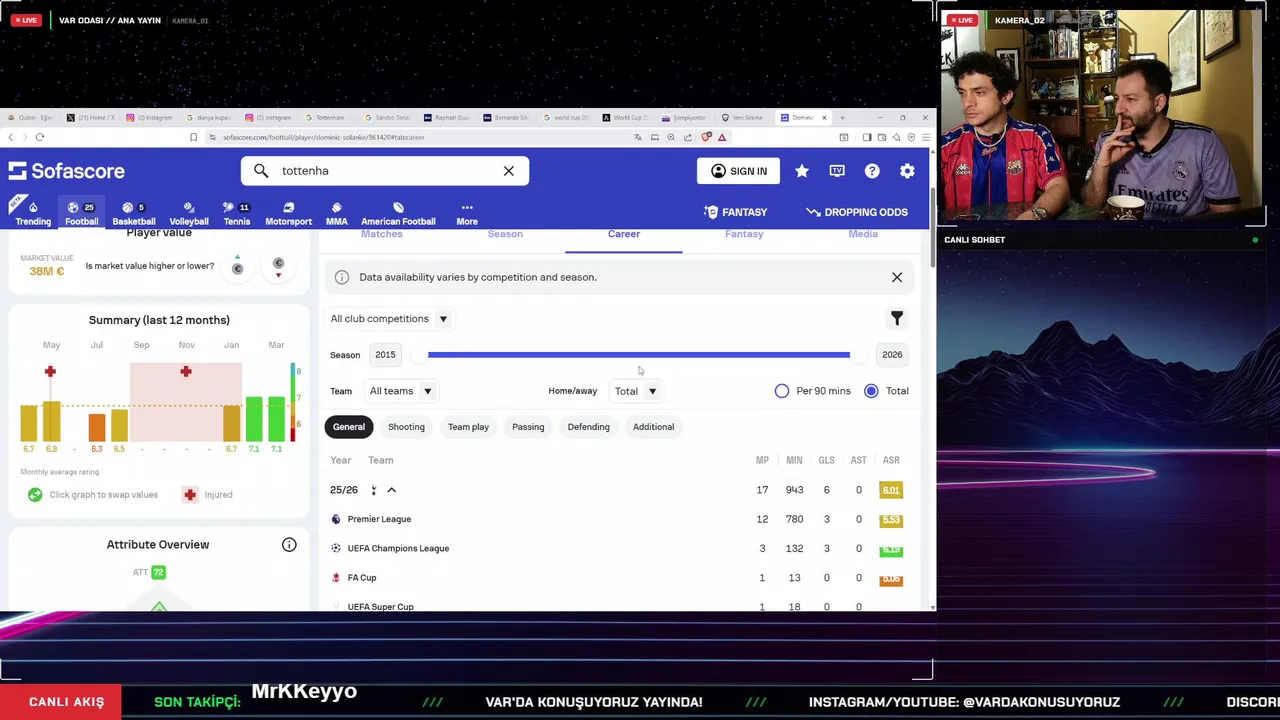The width and height of the screenshot is (1280, 720).
Task: Open DROPPING ODDS page
Action: [857, 212]
